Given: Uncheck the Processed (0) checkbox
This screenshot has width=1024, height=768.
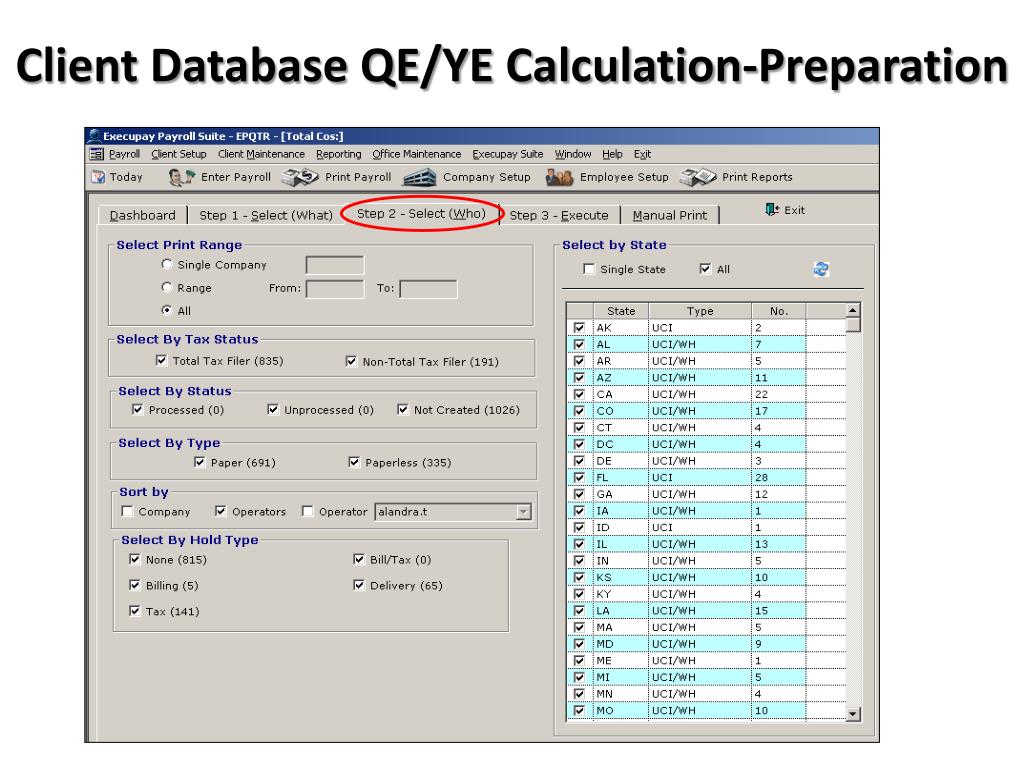Looking at the screenshot, I should click(x=137, y=409).
